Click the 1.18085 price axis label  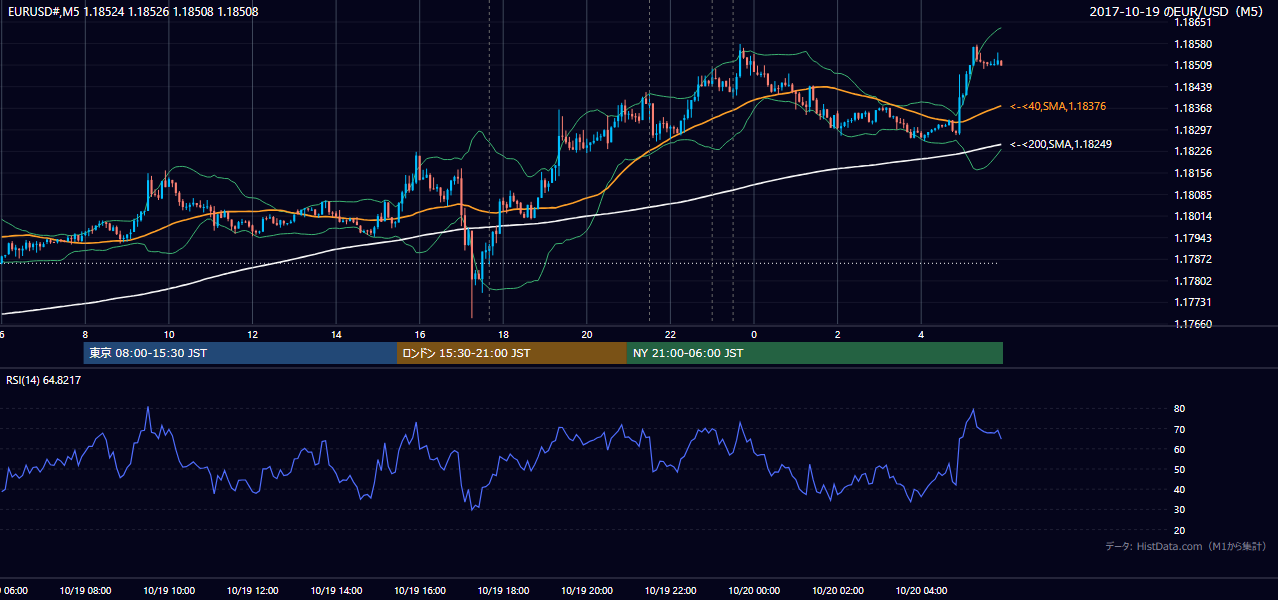click(1191, 195)
